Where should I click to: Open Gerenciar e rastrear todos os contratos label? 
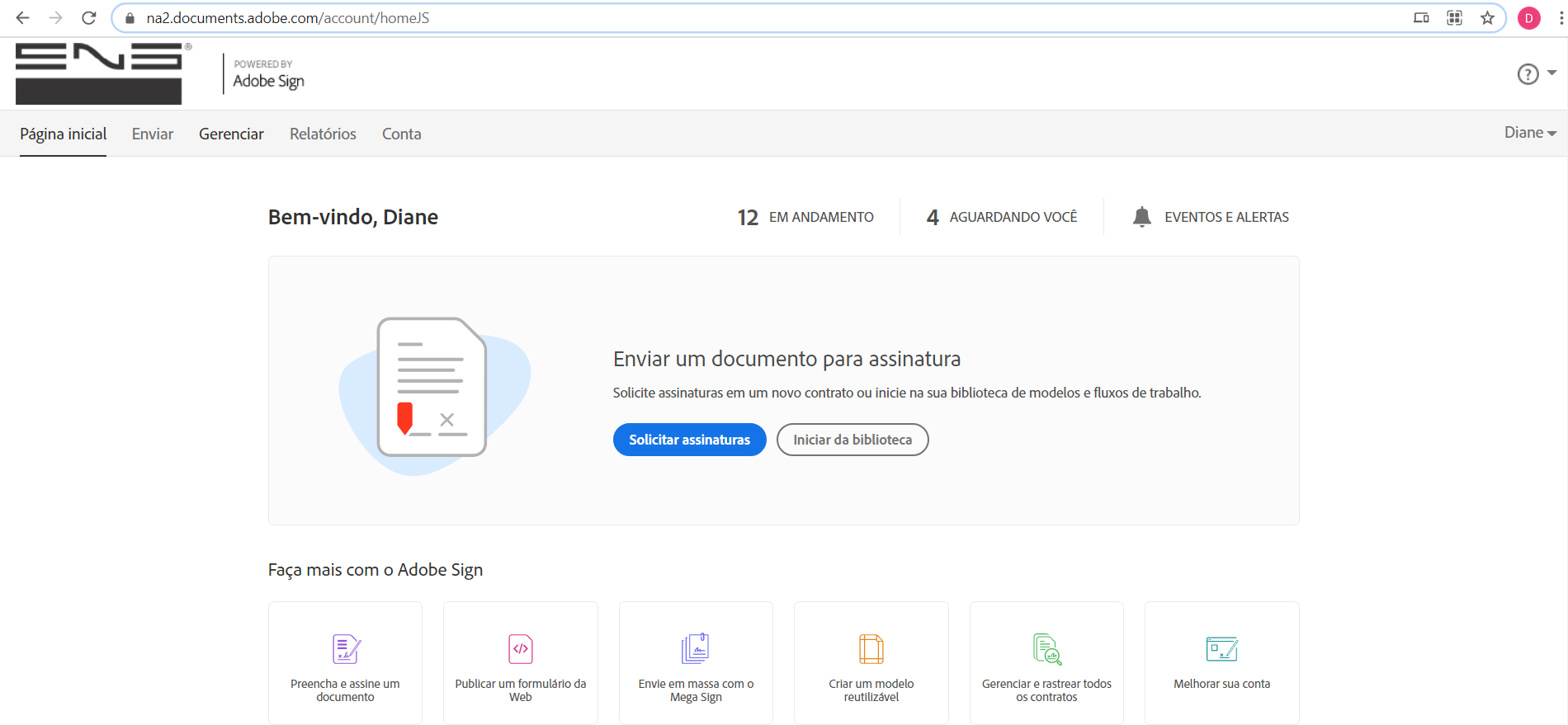tap(1046, 690)
